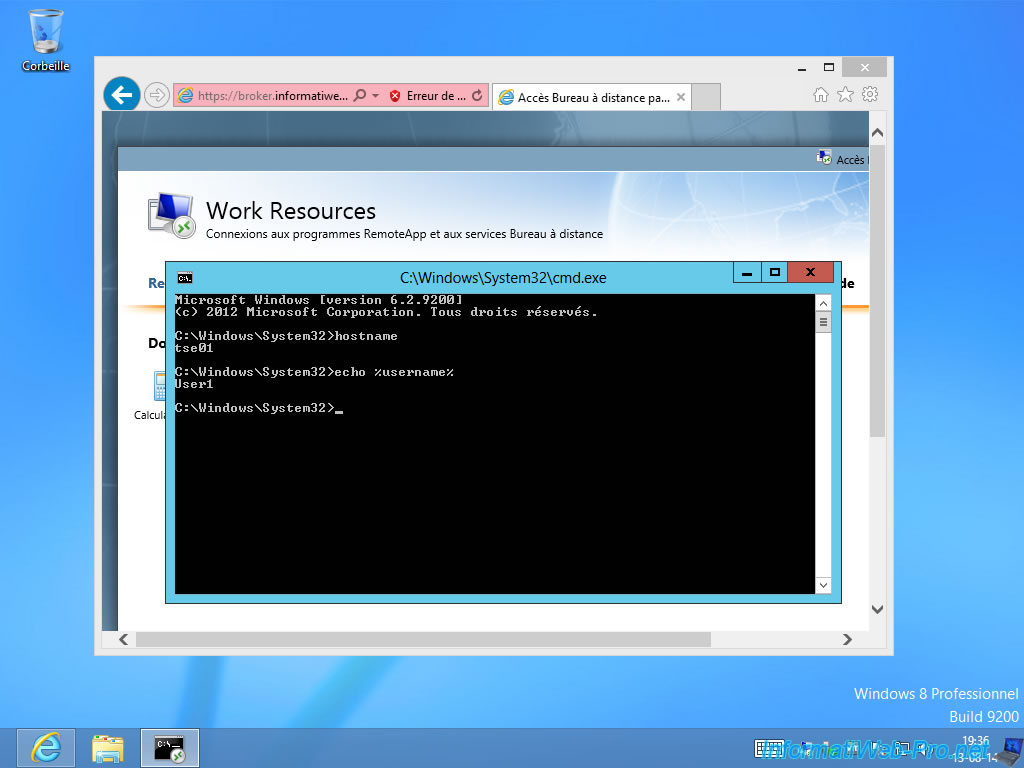
Task: Open the search provider dropdown in address bar
Action: pos(358,94)
